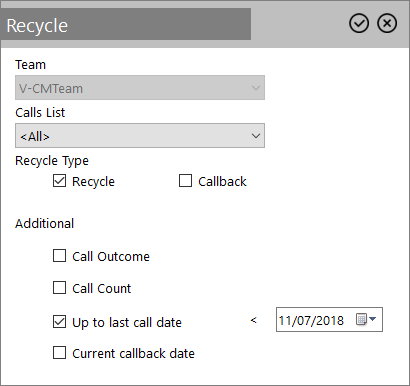Click the Recycle Type heading
The height and width of the screenshot is (386, 410).
tap(52, 161)
